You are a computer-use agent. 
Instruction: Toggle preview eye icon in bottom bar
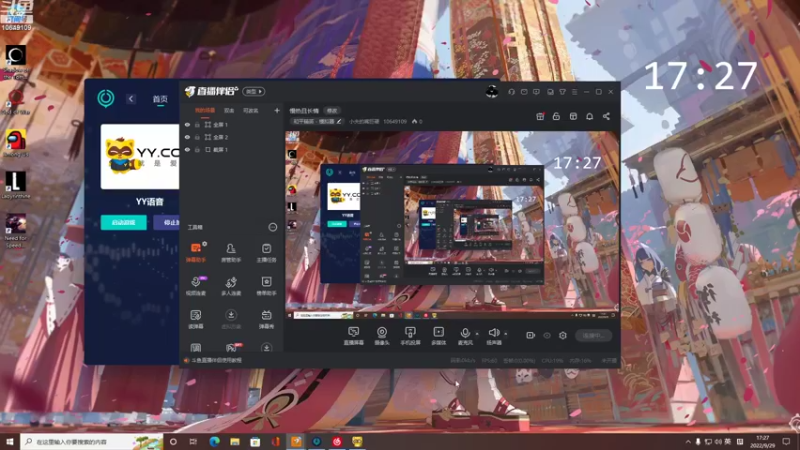tap(547, 335)
